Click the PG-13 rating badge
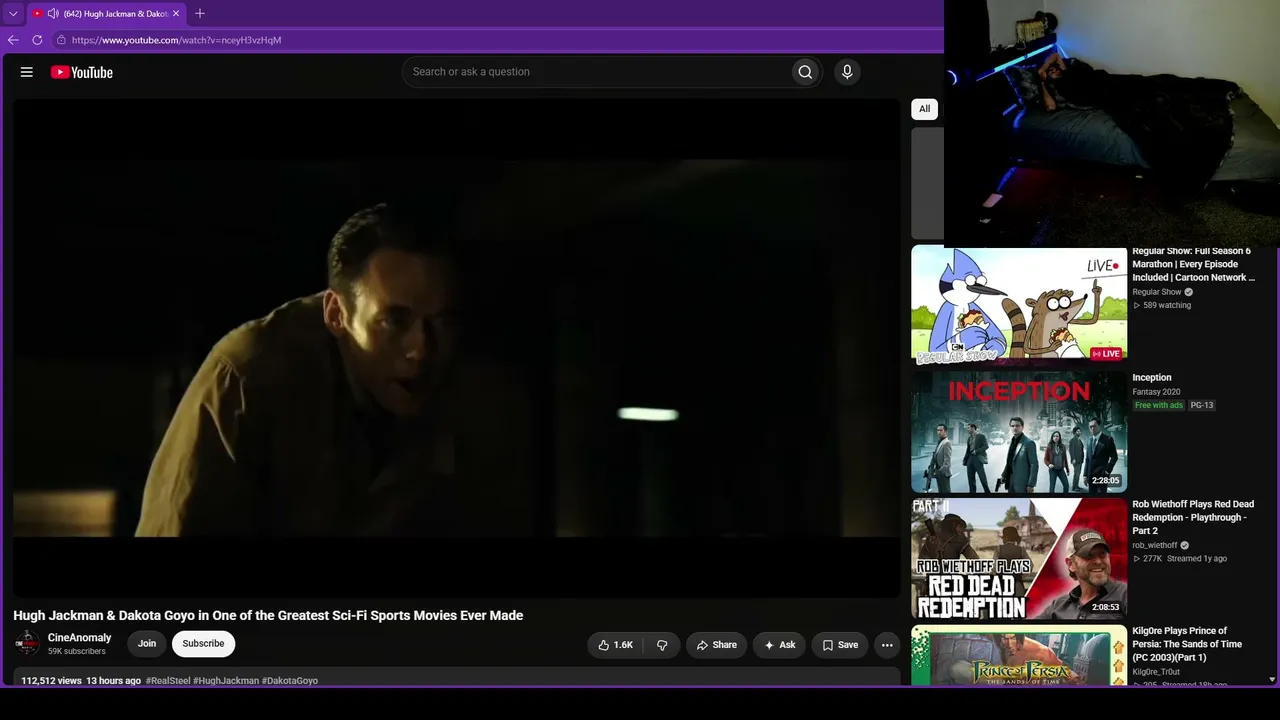The width and height of the screenshot is (1280, 720). [1202, 405]
